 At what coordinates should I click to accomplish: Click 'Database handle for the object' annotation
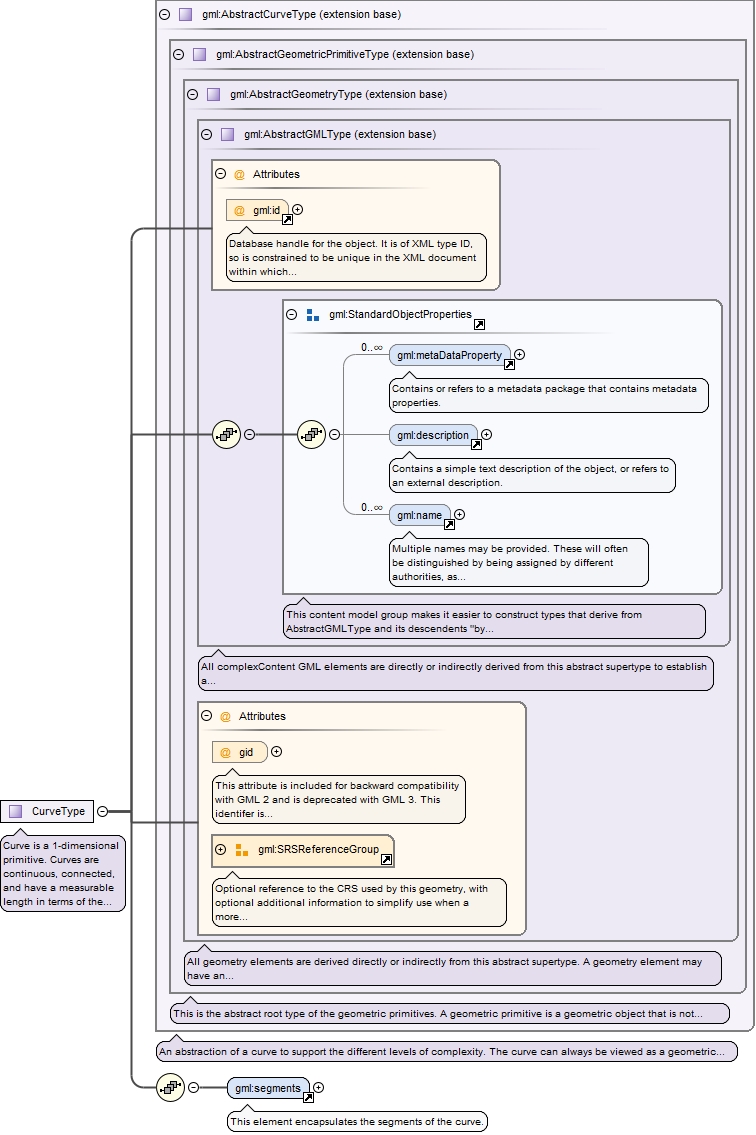tap(356, 258)
